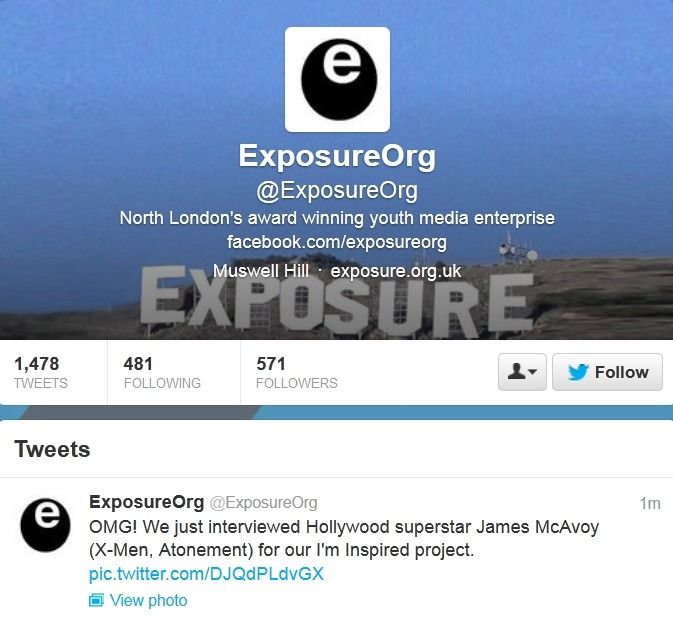The width and height of the screenshot is (673, 623).
Task: Open the 1,478 Tweets count
Action: coord(41,372)
